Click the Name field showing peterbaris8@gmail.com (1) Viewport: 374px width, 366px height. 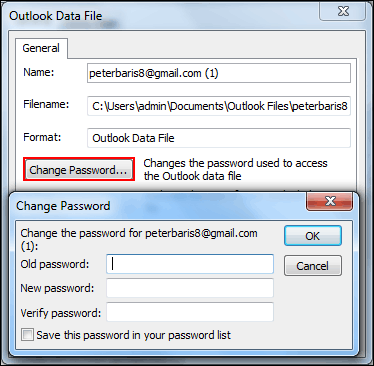219,73
